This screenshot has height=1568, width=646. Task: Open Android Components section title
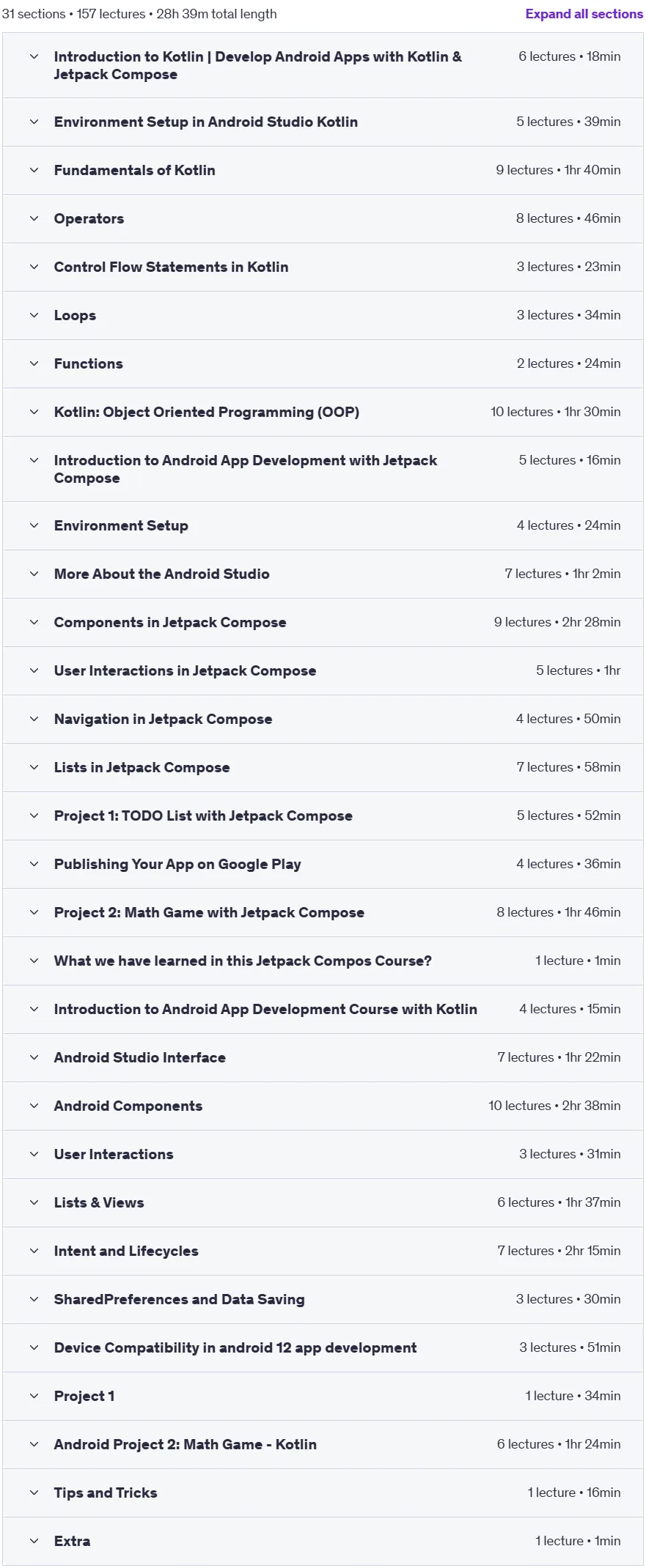tap(128, 1106)
